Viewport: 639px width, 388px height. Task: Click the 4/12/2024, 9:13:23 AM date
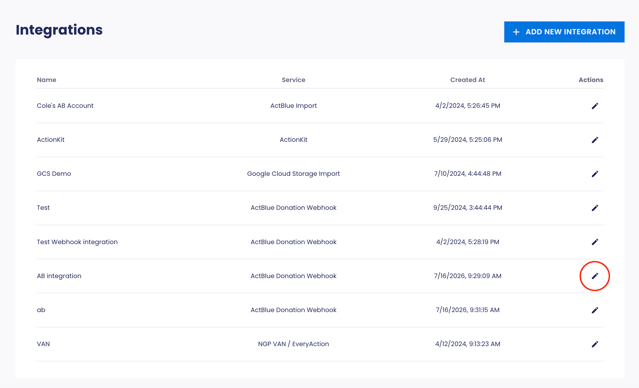[467, 344]
